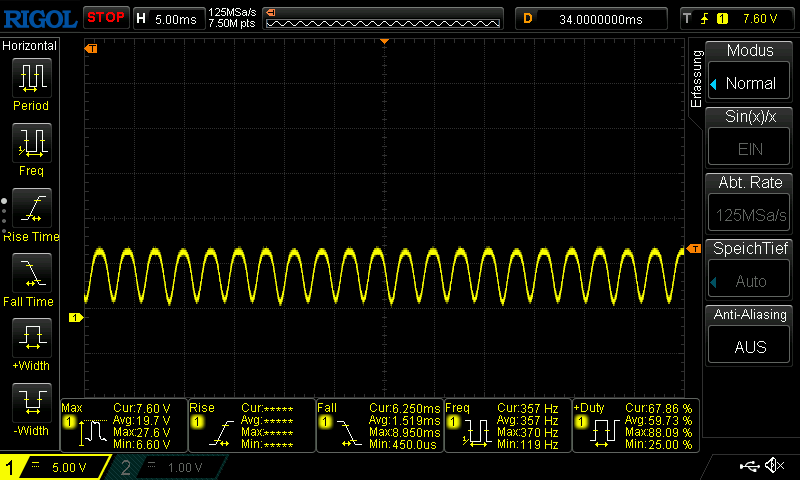Choose the Rise Time measurement icon

click(x=30, y=208)
